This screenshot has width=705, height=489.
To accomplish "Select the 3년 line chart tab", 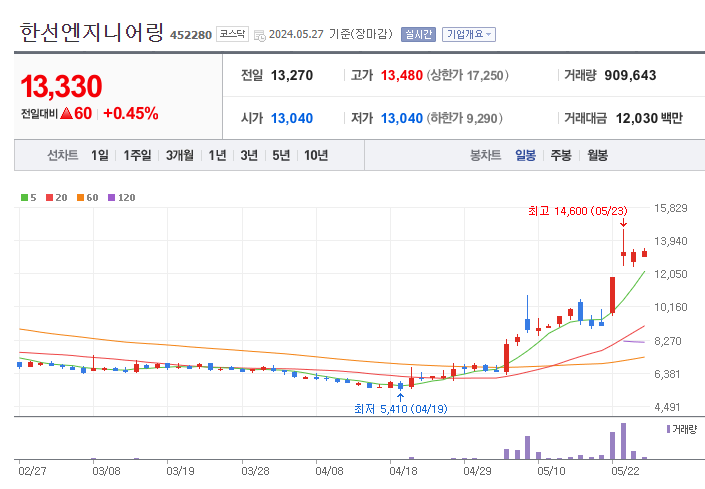I will click(x=249, y=155).
